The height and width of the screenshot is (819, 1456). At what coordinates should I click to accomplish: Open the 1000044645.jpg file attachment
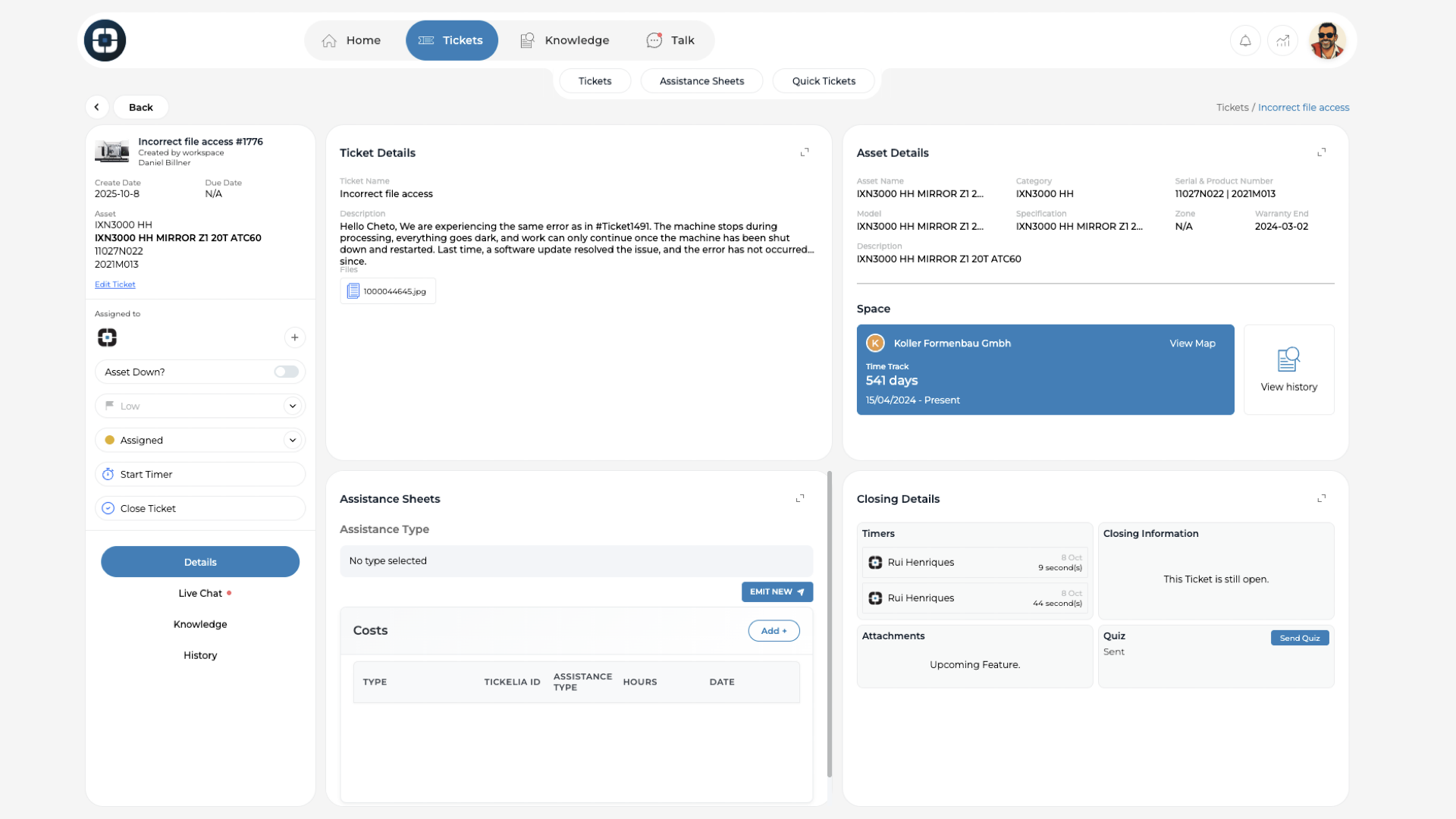(x=388, y=291)
